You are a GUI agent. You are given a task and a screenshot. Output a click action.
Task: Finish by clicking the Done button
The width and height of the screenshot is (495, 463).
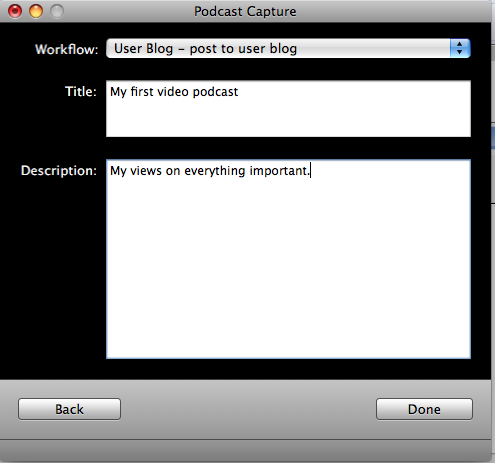pyautogui.click(x=424, y=409)
